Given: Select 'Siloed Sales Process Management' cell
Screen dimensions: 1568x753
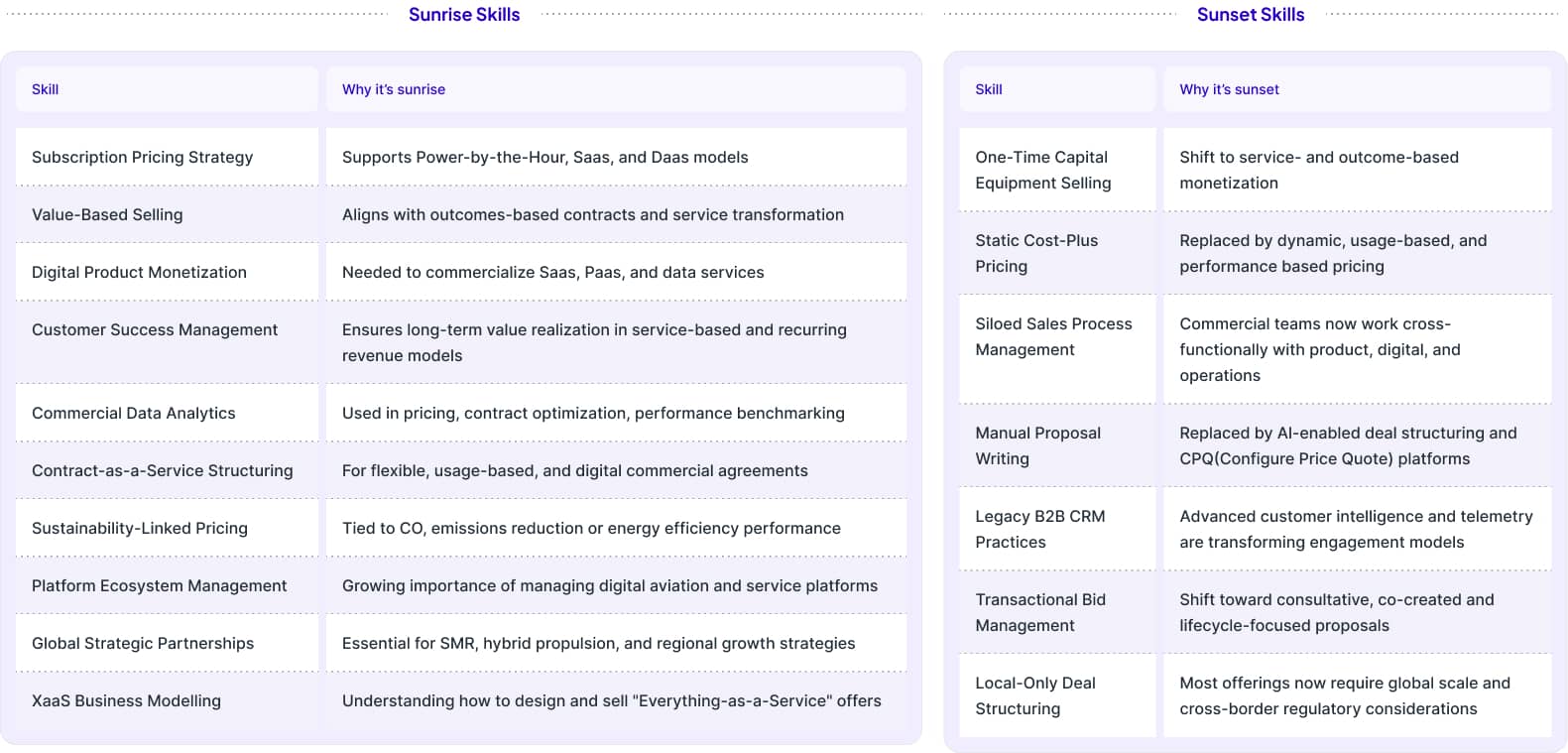Looking at the screenshot, I should pos(1057,349).
